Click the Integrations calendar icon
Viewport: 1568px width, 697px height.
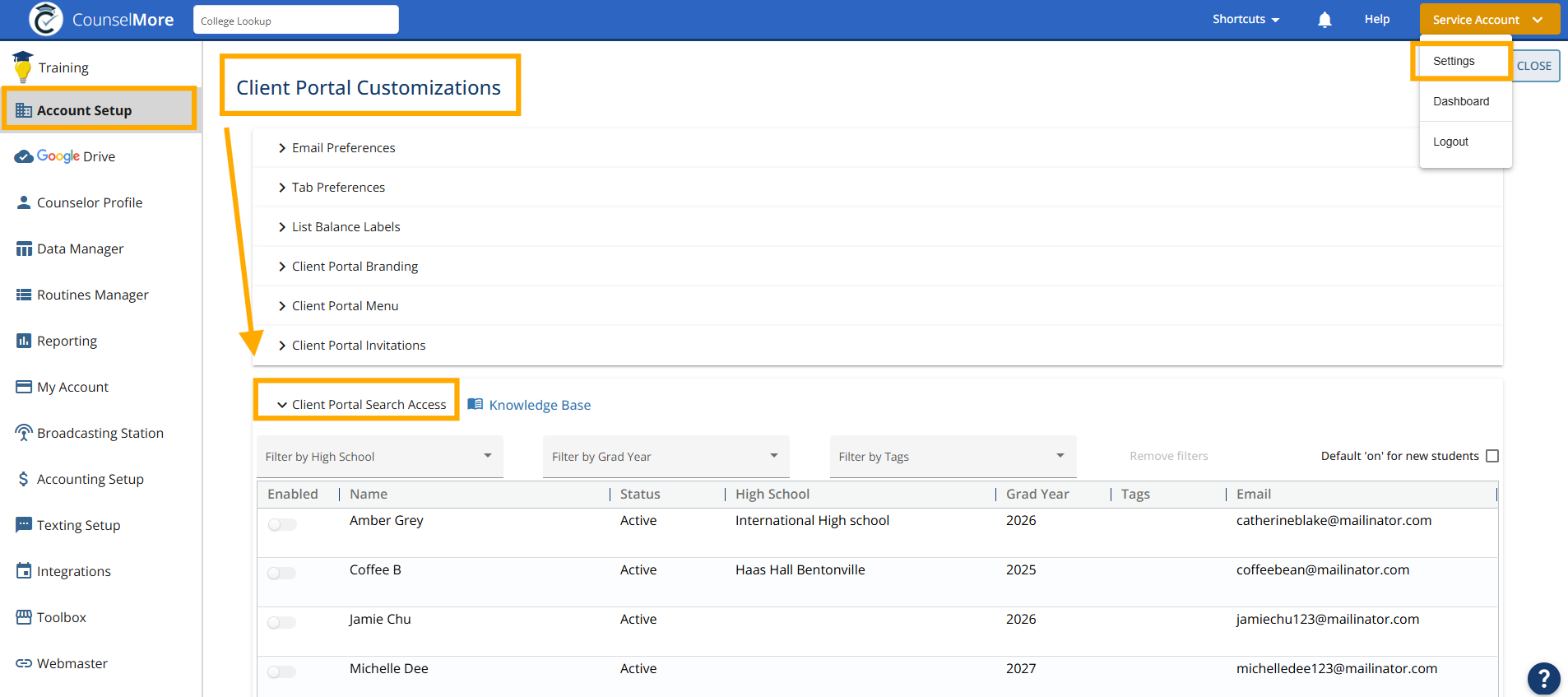coord(24,571)
